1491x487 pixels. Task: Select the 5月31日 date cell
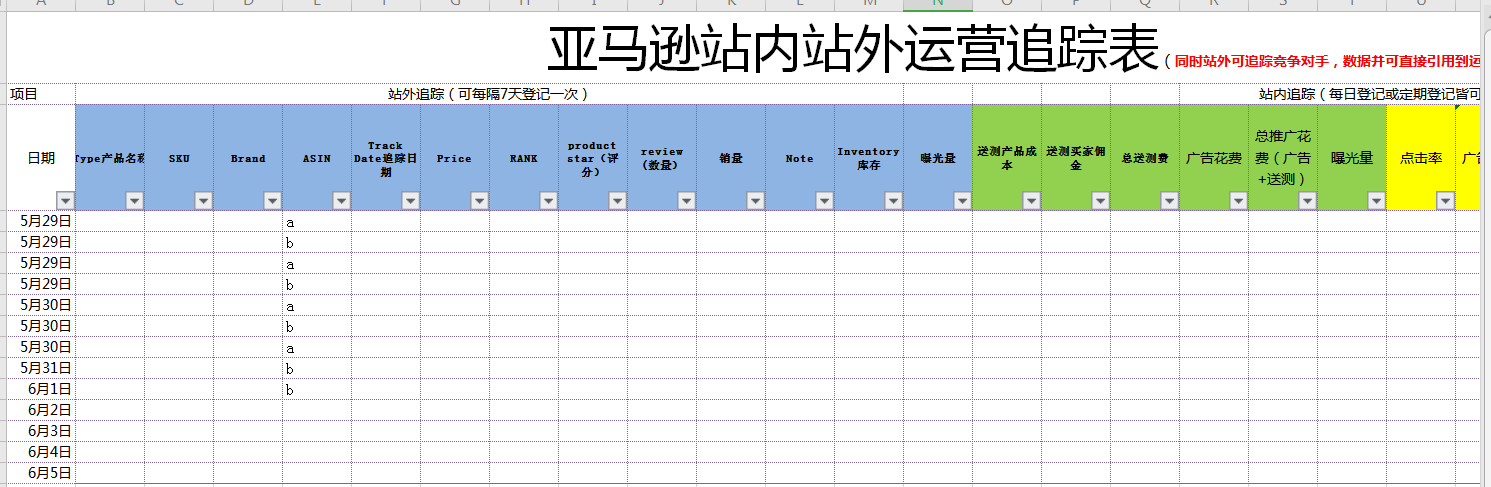(40, 368)
